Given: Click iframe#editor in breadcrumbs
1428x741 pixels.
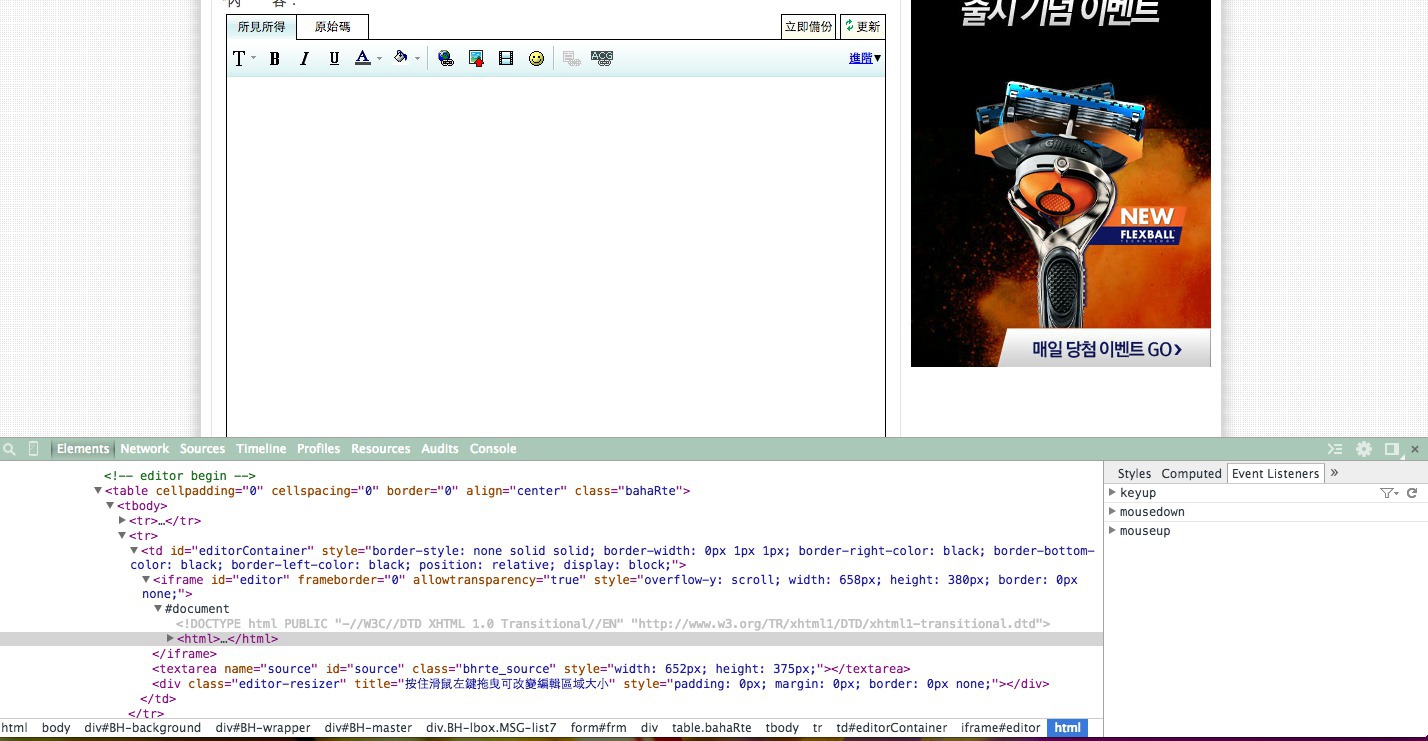Looking at the screenshot, I should click(1001, 728).
